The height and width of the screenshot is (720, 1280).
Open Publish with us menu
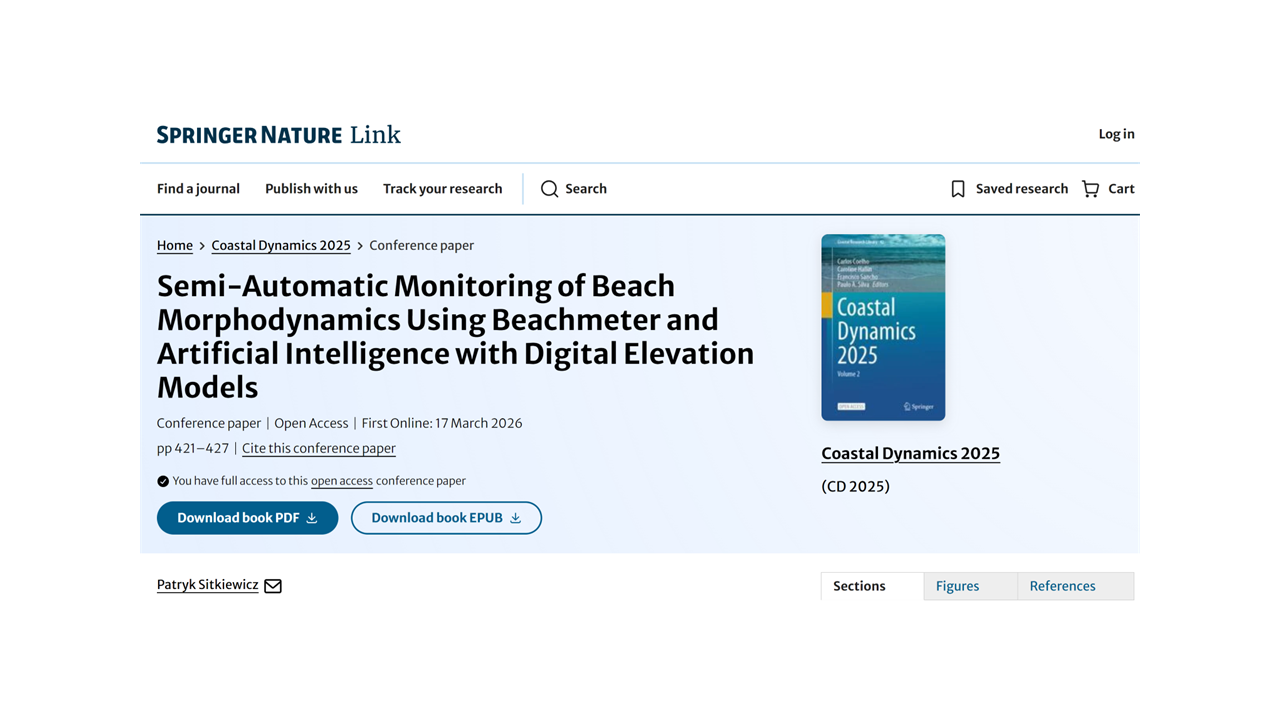pyautogui.click(x=311, y=189)
